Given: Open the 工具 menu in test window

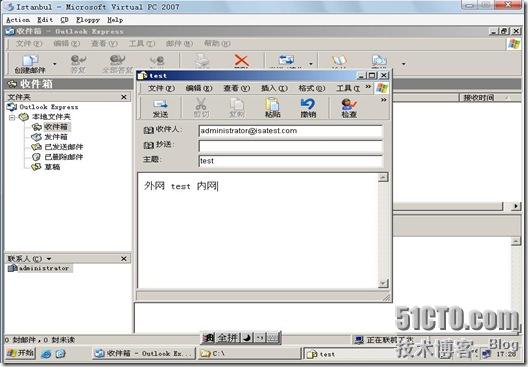Looking at the screenshot, I should 348,88.
